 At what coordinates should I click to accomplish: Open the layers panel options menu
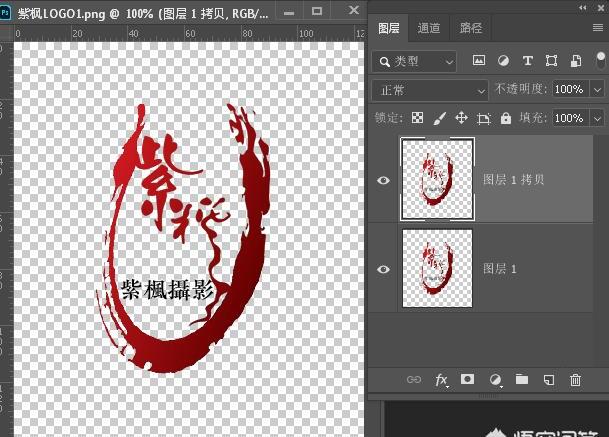pyautogui.click(x=596, y=28)
